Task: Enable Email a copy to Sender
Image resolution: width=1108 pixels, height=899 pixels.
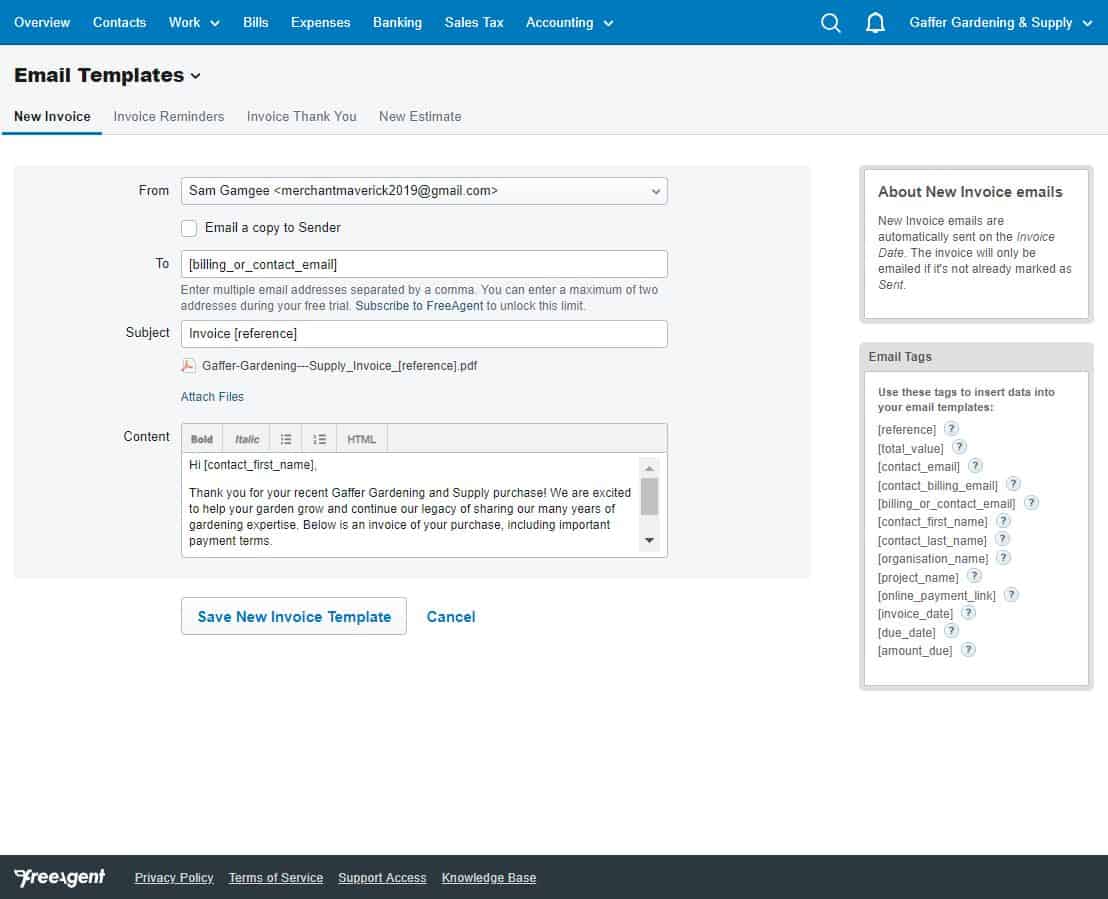Action: 189,228
